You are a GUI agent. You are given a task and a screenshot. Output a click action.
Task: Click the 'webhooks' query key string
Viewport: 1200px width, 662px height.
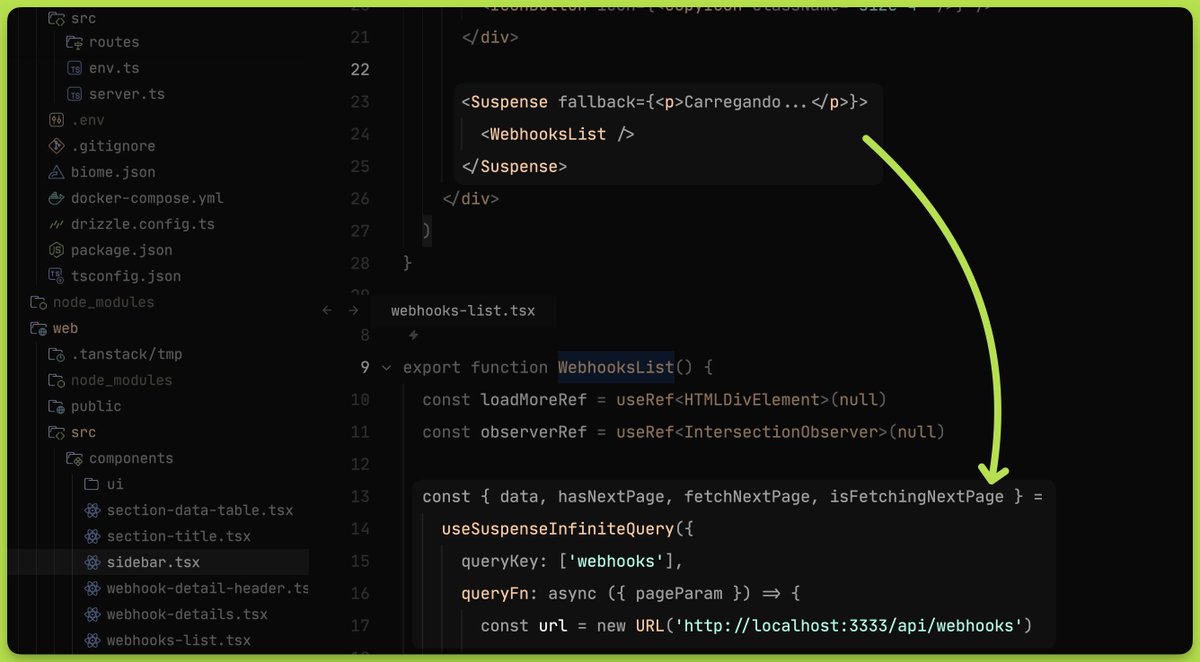tap(617, 560)
